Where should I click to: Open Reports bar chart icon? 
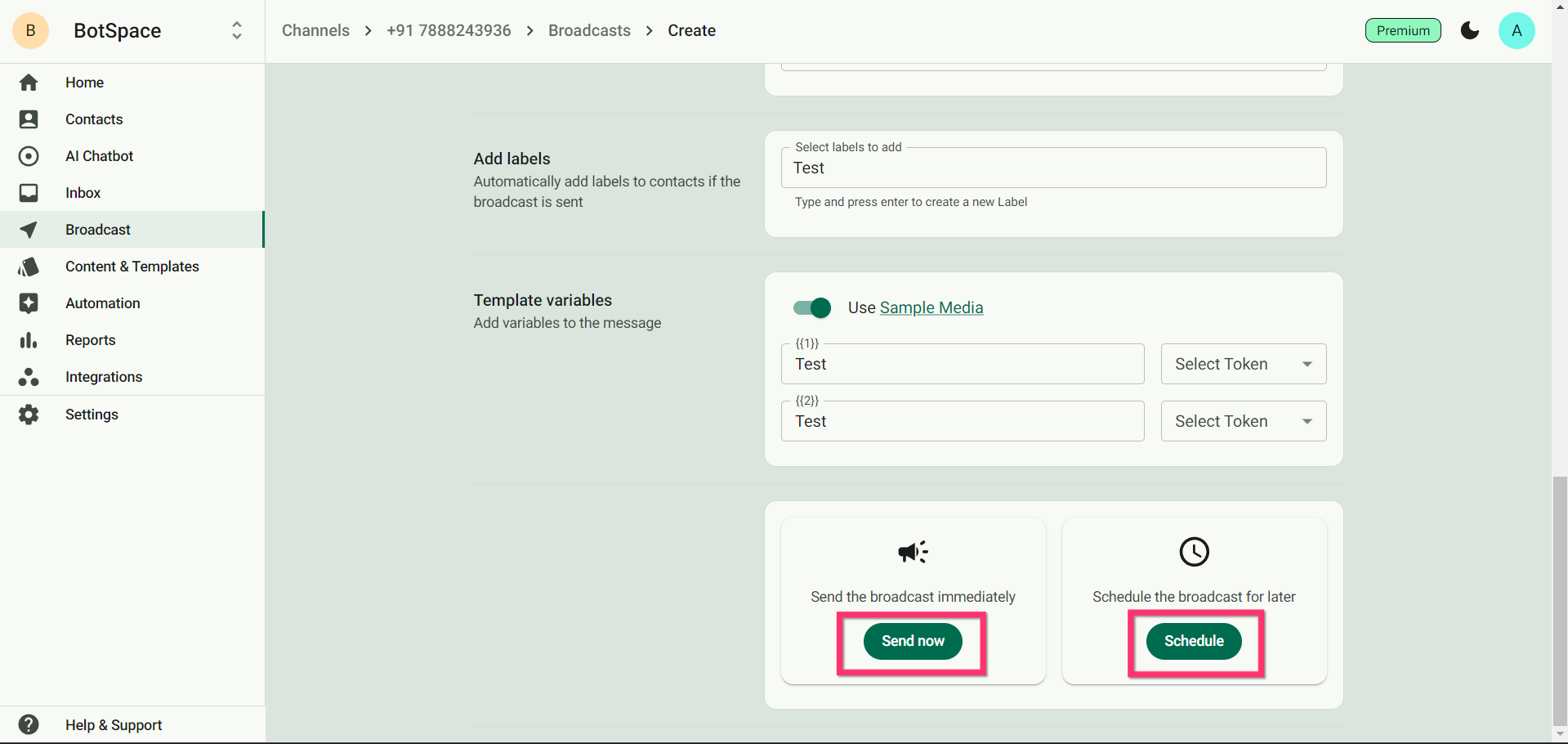(x=29, y=340)
